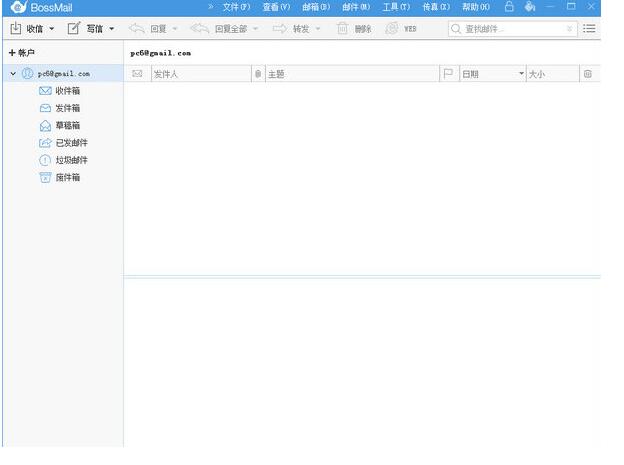This screenshot has height=465, width=624.
Task: Open the 收件箱 inbox folder
Action: pyautogui.click(x=67, y=91)
